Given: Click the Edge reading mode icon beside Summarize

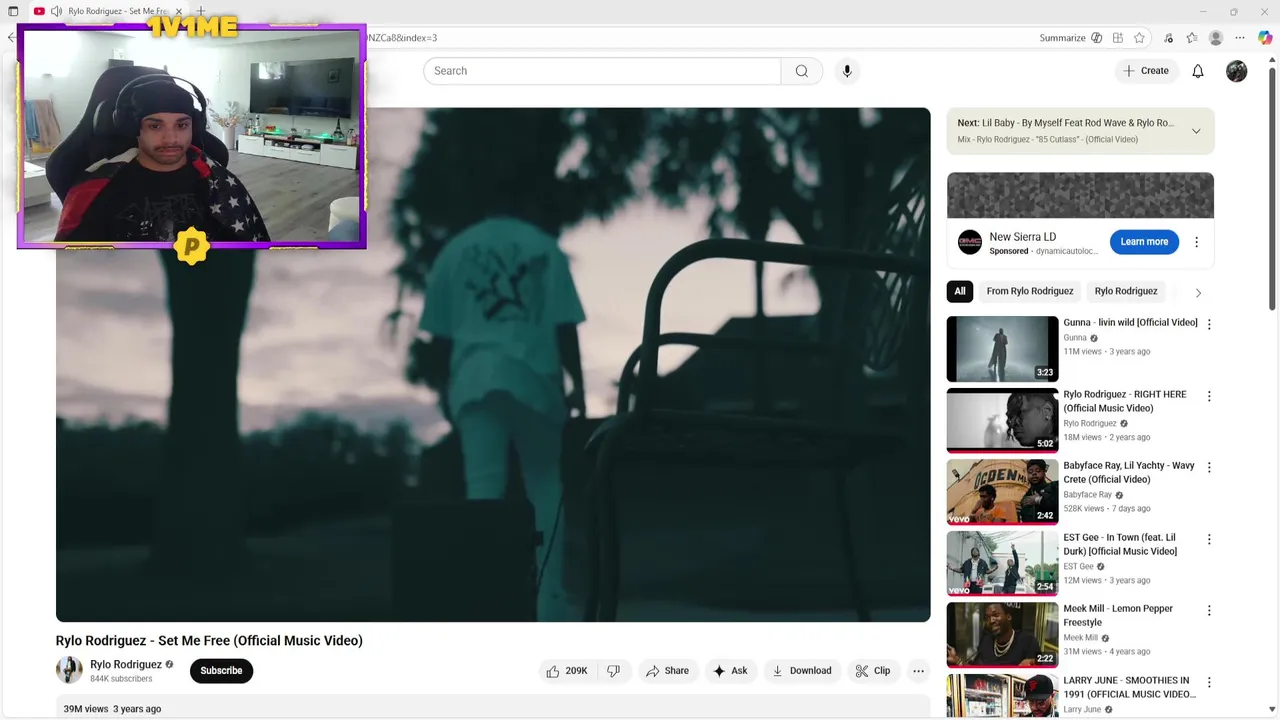Looking at the screenshot, I should (x=1097, y=38).
